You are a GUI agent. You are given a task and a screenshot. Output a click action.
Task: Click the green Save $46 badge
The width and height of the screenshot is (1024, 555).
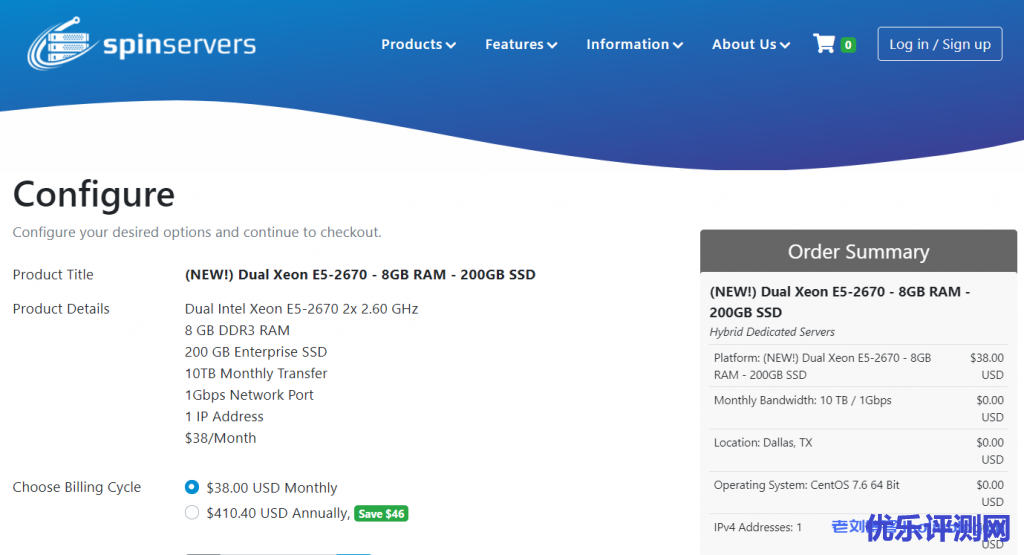[381, 514]
